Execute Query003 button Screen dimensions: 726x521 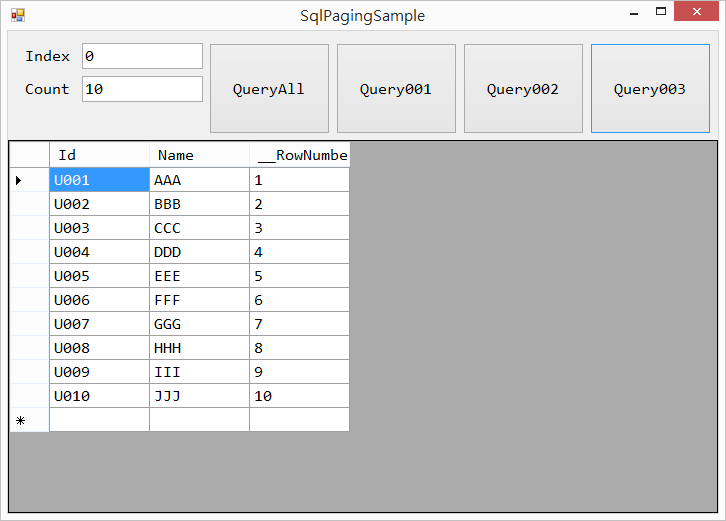click(650, 89)
